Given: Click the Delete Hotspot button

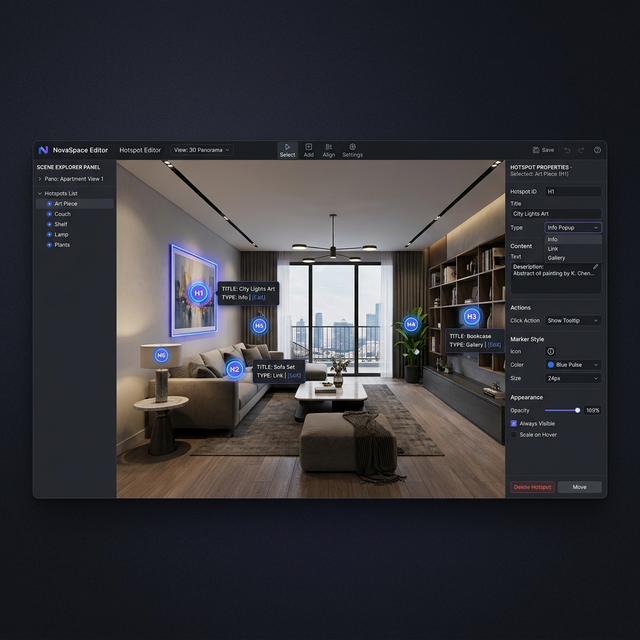Looking at the screenshot, I should coord(532,487).
